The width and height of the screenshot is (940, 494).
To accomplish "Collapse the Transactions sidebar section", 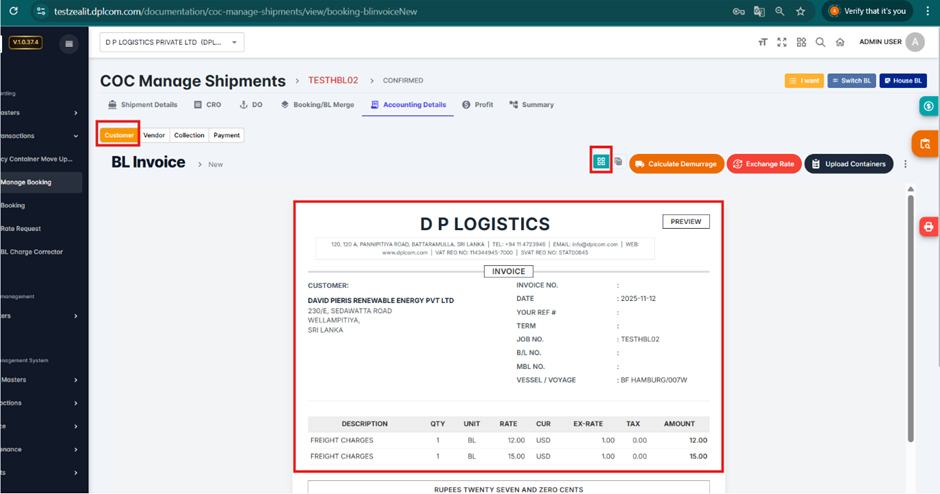I will 76,136.
